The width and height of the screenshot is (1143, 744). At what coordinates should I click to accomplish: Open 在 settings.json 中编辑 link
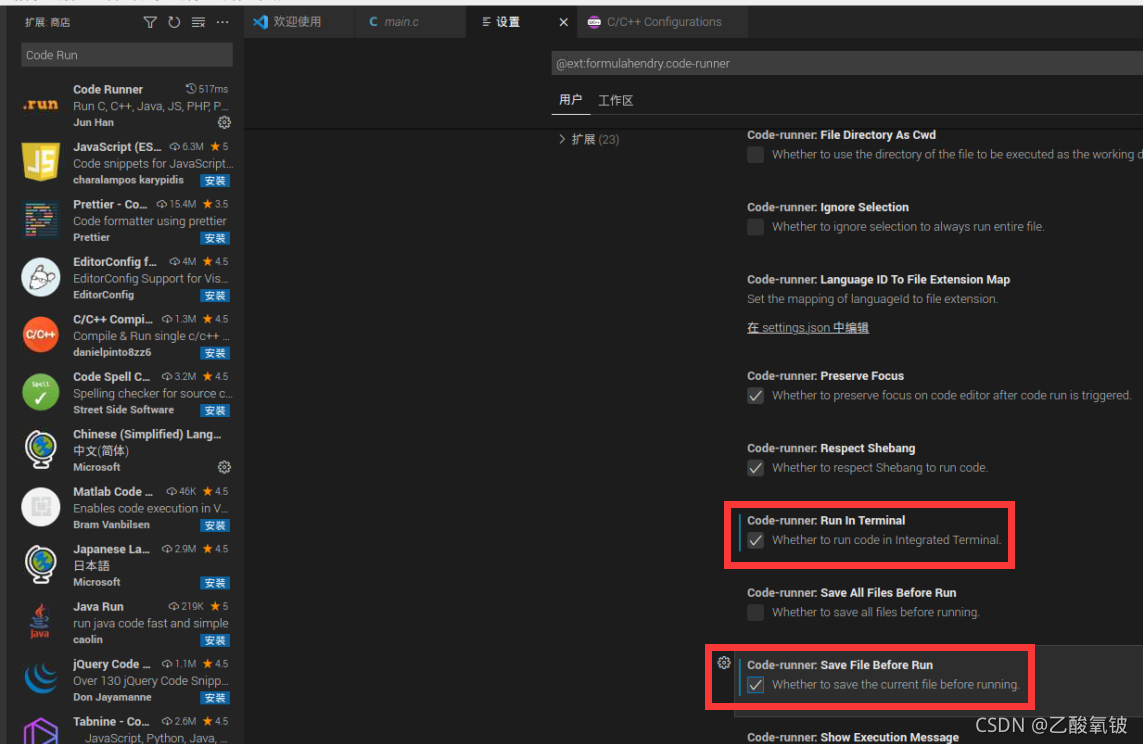click(x=808, y=328)
